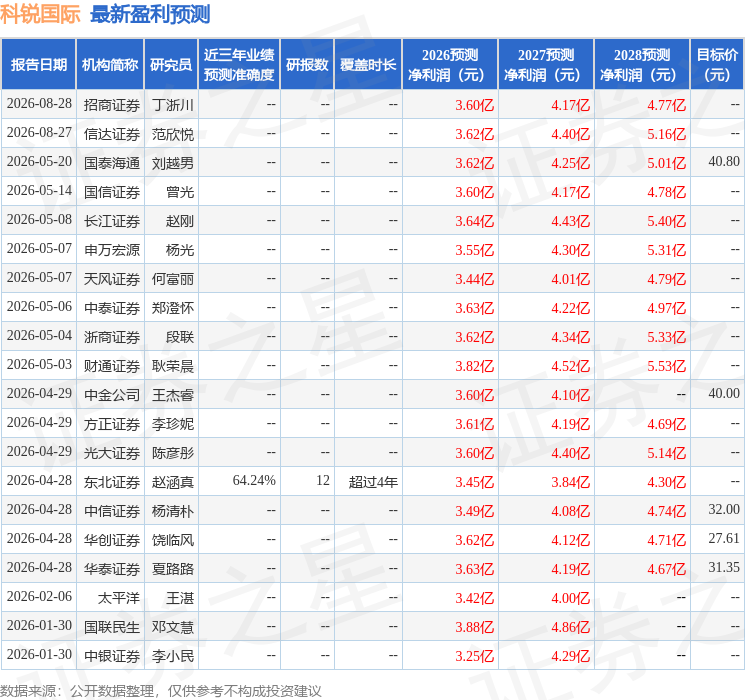Select the 2026预测净利润 column header

tap(450, 65)
